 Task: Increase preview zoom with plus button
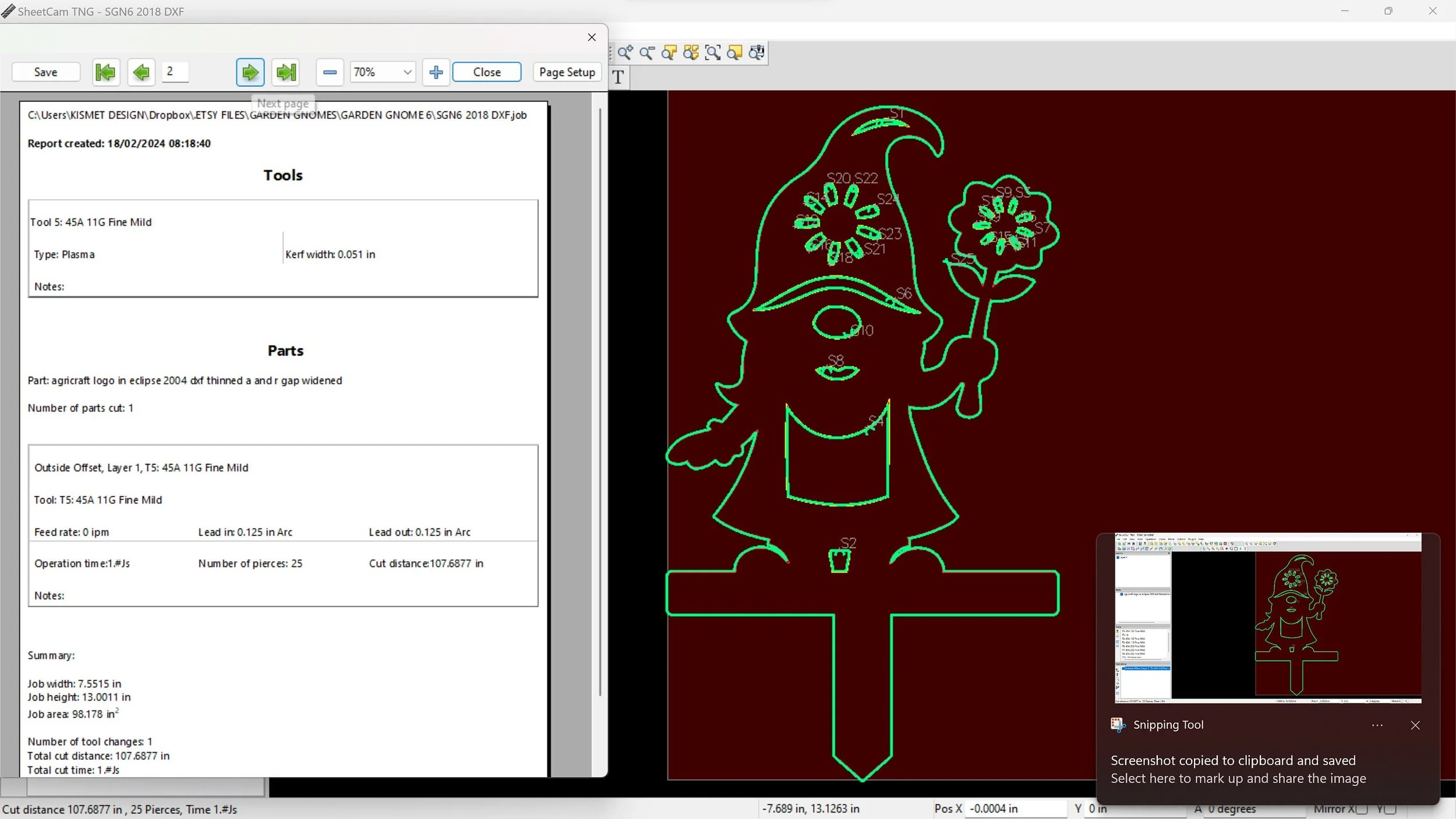(436, 72)
